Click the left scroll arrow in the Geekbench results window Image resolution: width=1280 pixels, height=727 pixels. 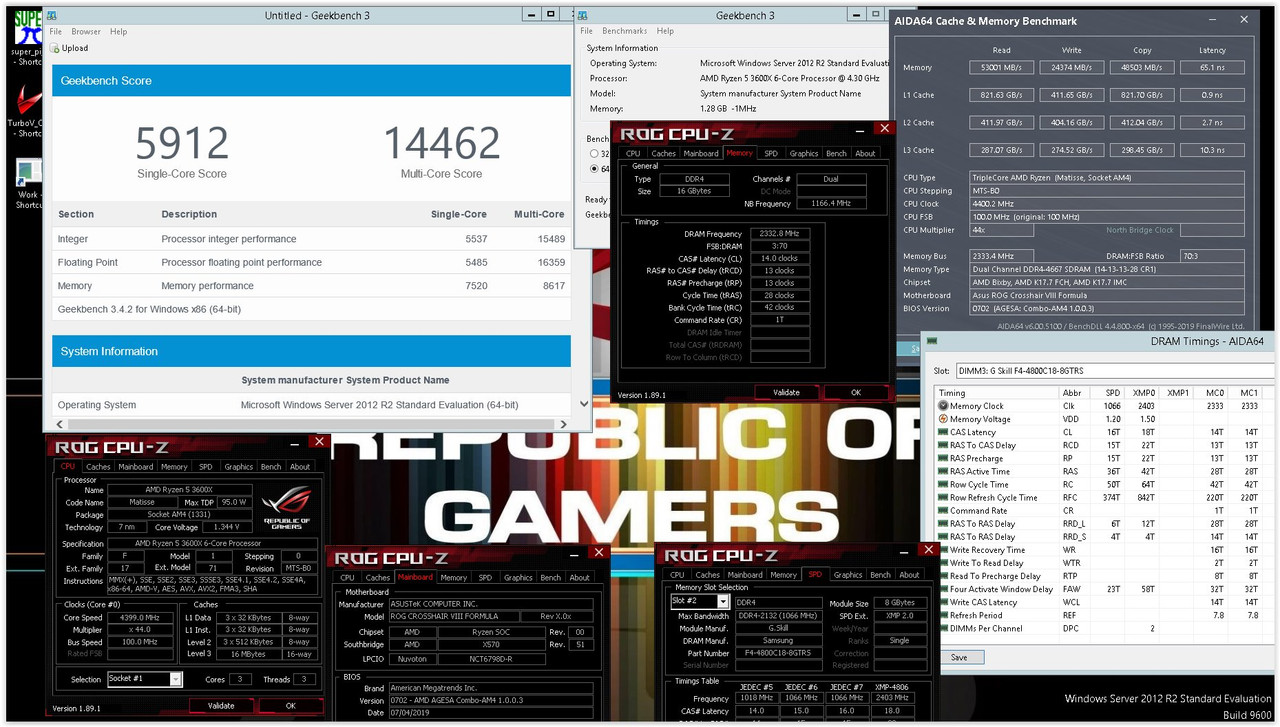click(x=61, y=424)
